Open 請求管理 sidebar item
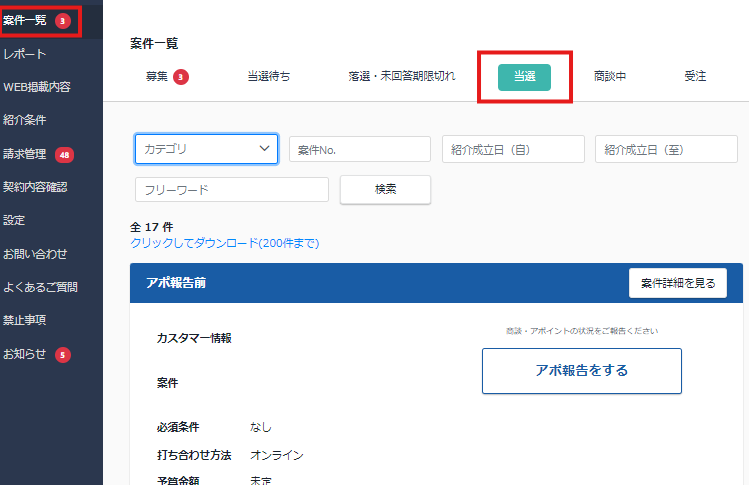 (25, 154)
